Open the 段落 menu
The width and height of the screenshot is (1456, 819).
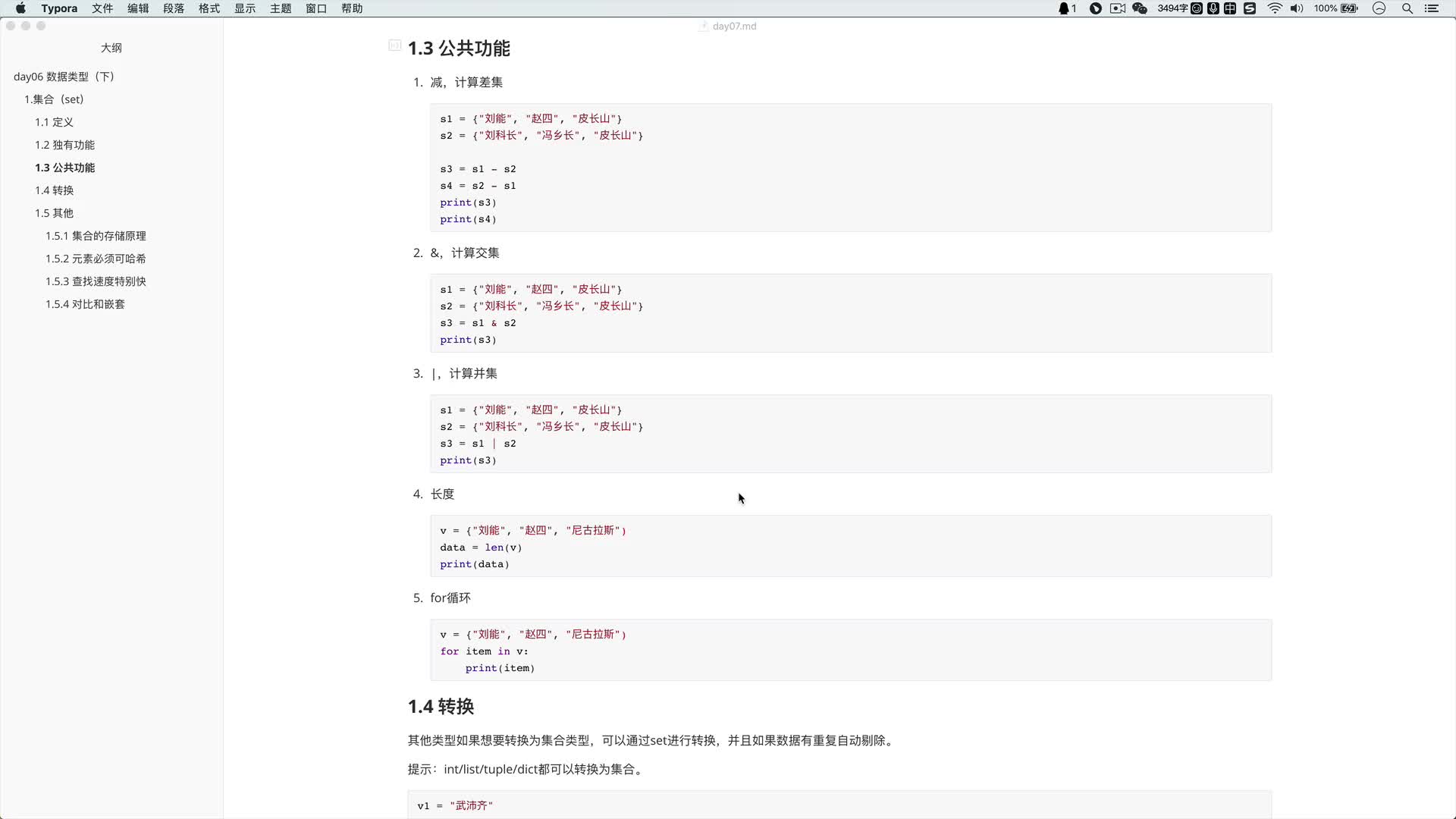(x=174, y=8)
